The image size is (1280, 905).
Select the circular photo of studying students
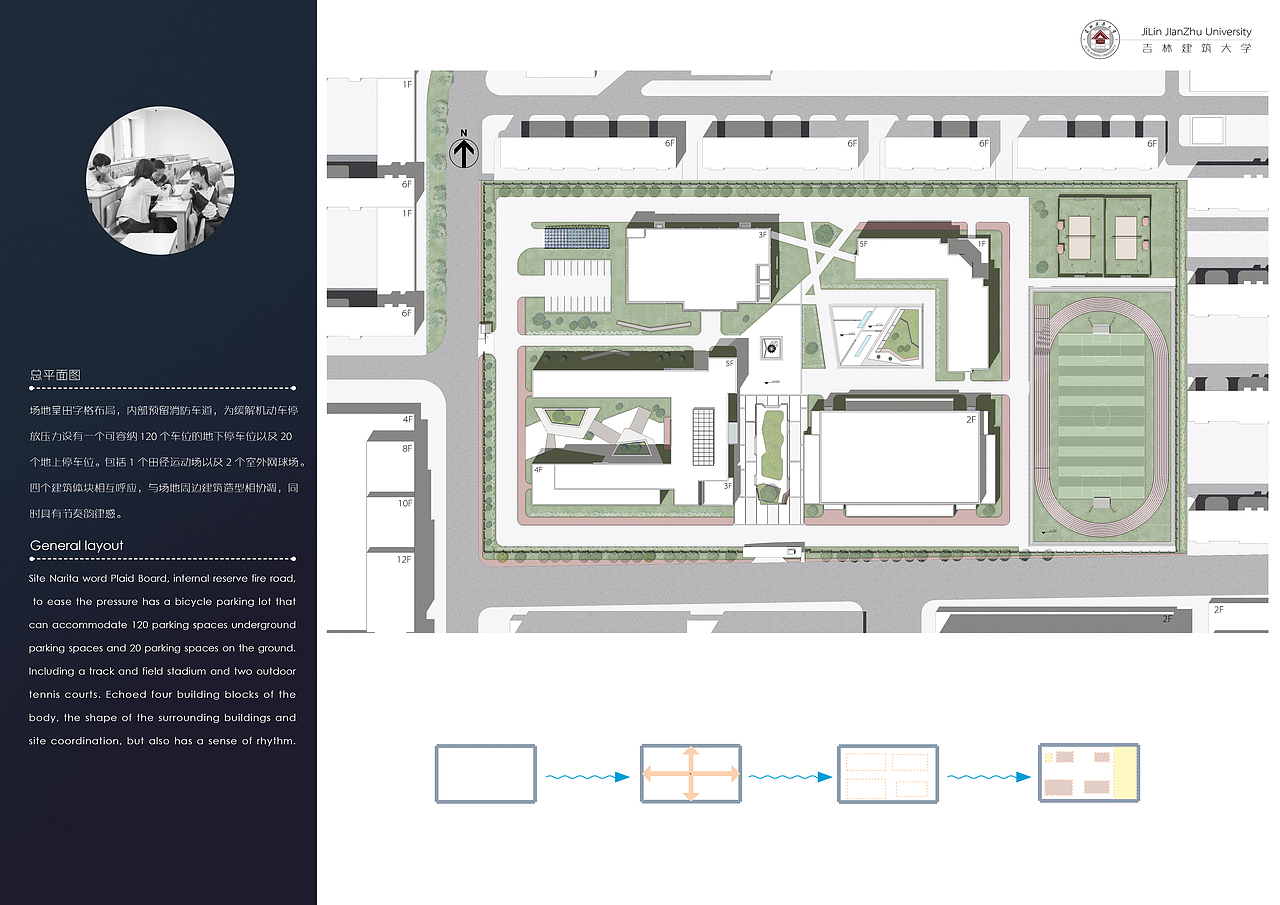[160, 181]
